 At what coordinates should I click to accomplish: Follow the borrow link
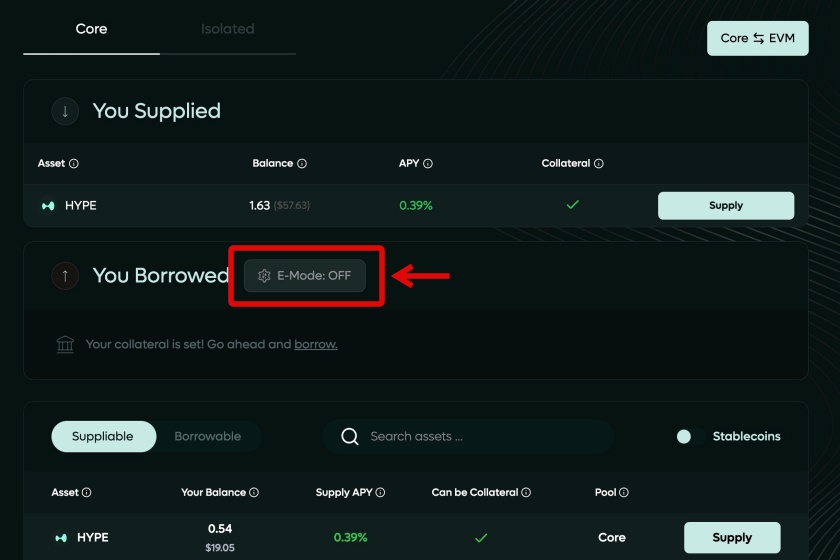coord(316,344)
